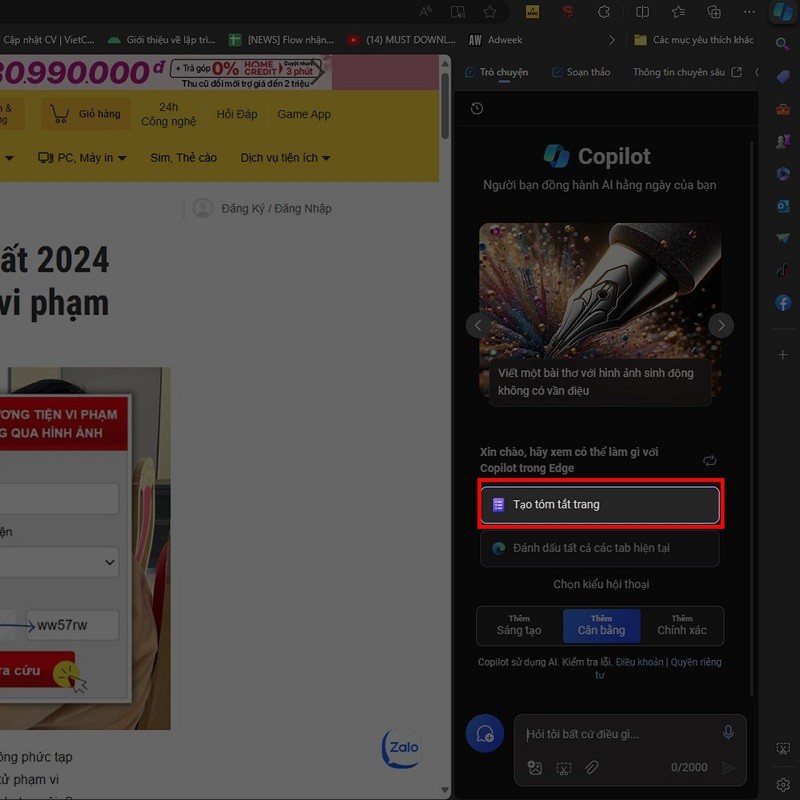
Task: Click the microphone icon for voice input
Action: 728,733
